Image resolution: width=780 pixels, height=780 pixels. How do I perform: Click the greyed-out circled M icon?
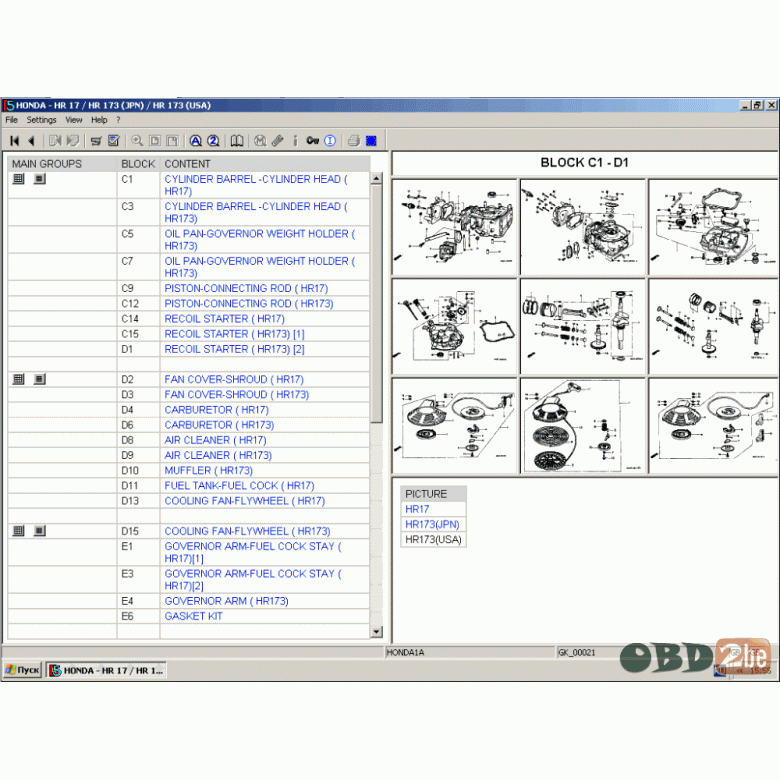pos(260,141)
